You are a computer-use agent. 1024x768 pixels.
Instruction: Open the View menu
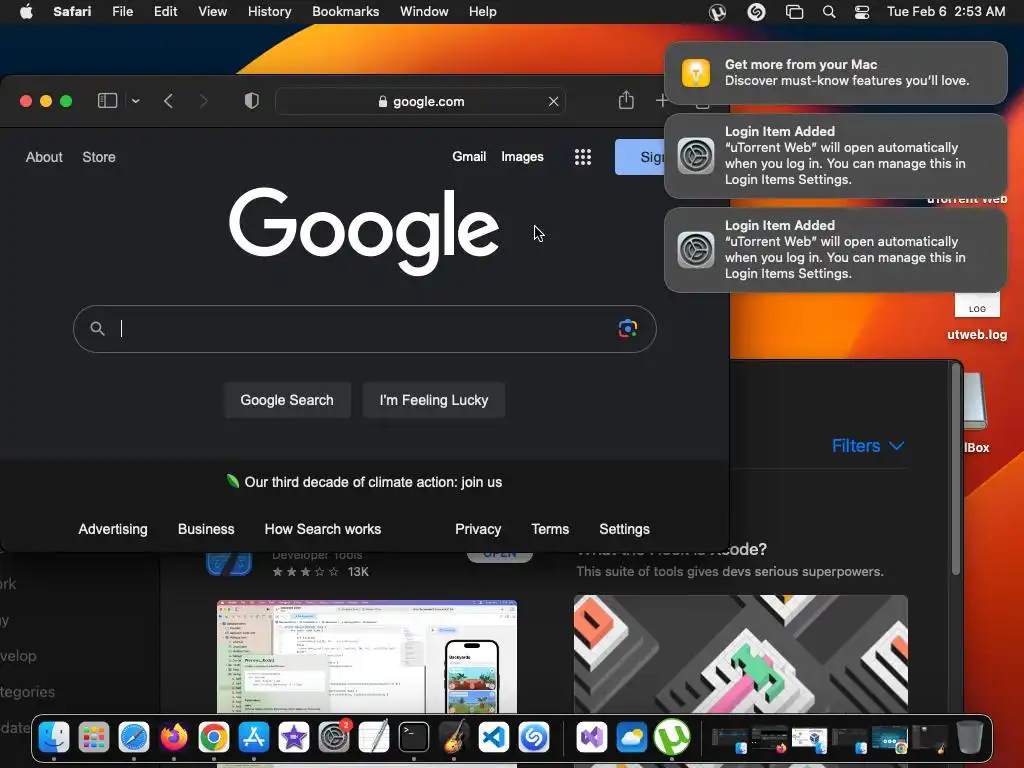212,12
